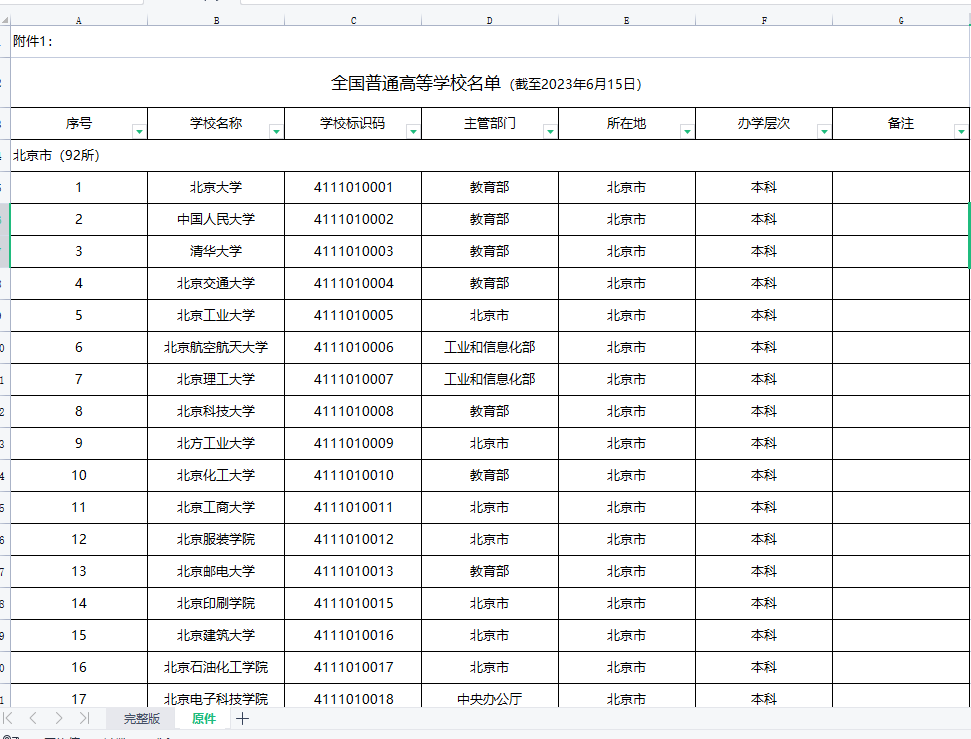The width and height of the screenshot is (971, 739).
Task: Jump to first sheet navigation arrow
Action: pyautogui.click(x=8, y=718)
